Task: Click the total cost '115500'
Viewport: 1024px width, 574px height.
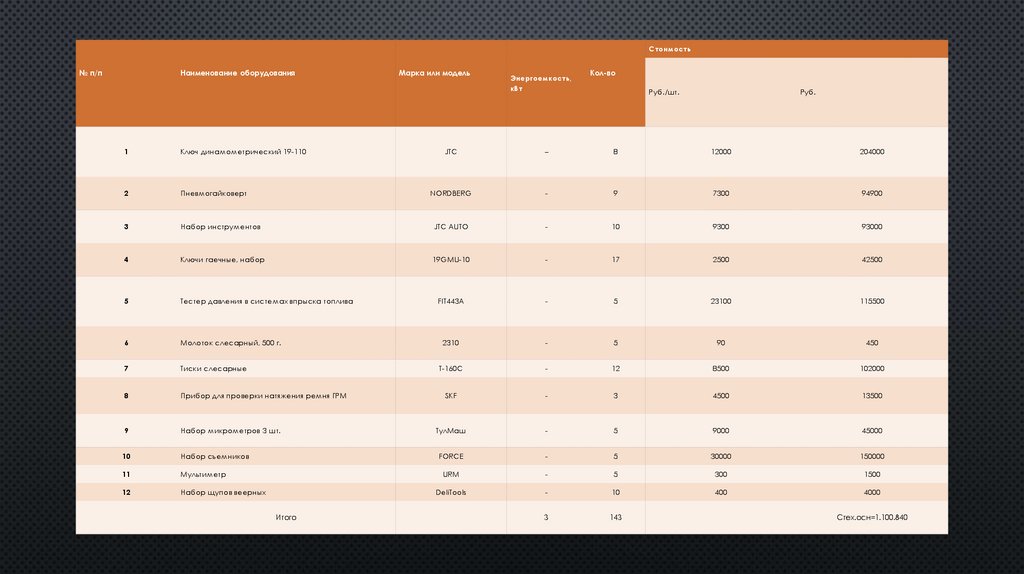Action: coord(872,301)
